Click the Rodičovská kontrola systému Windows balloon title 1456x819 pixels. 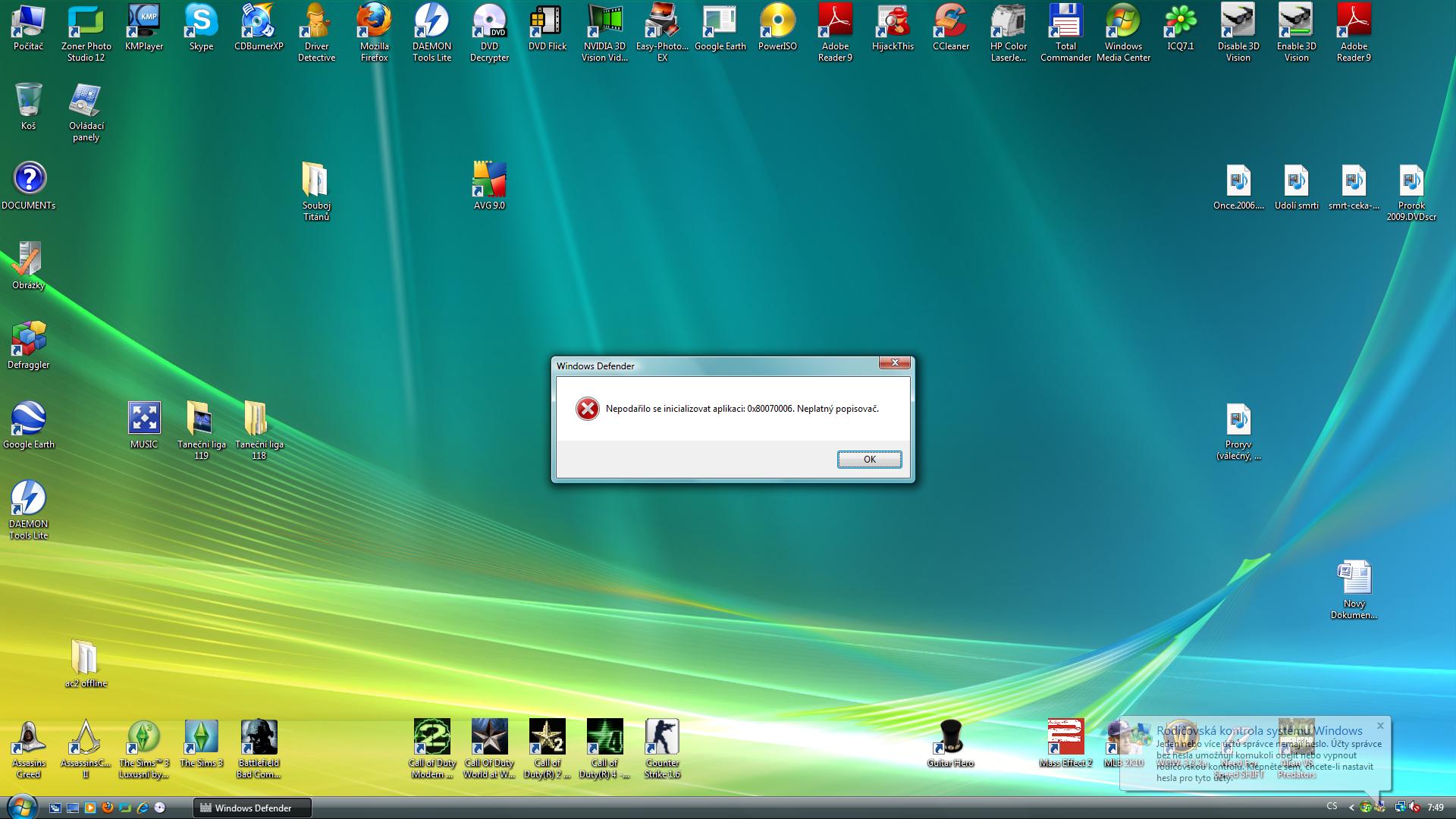coord(1259,730)
